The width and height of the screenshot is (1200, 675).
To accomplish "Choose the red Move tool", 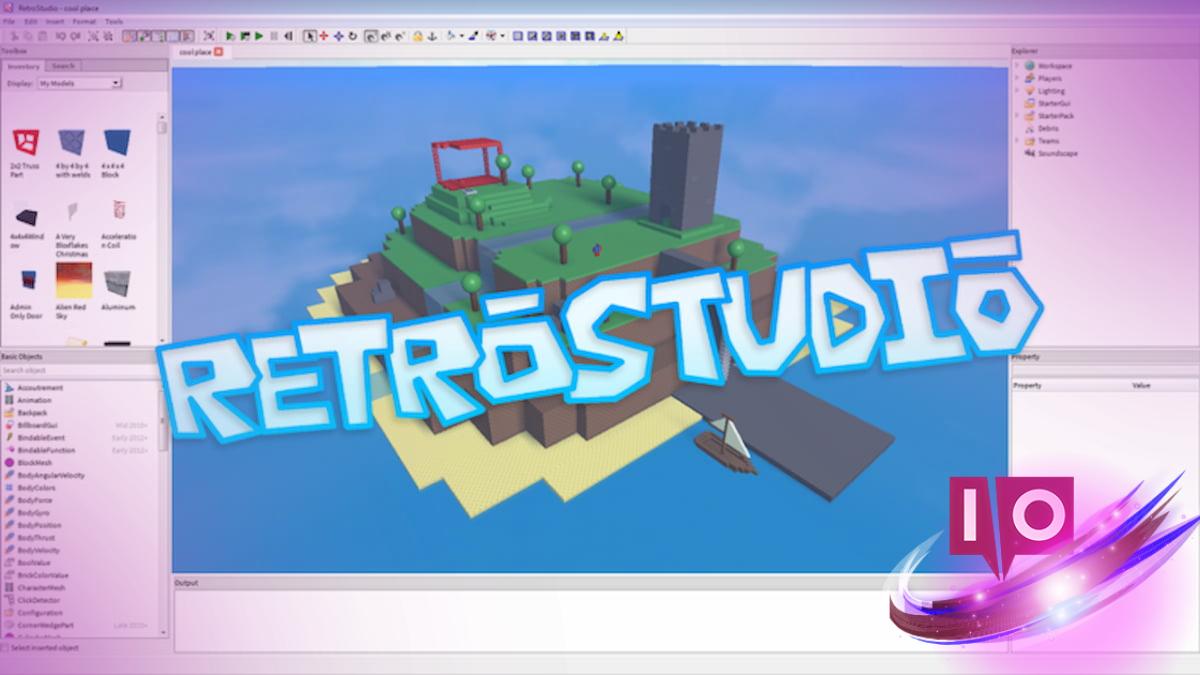I will [x=323, y=36].
